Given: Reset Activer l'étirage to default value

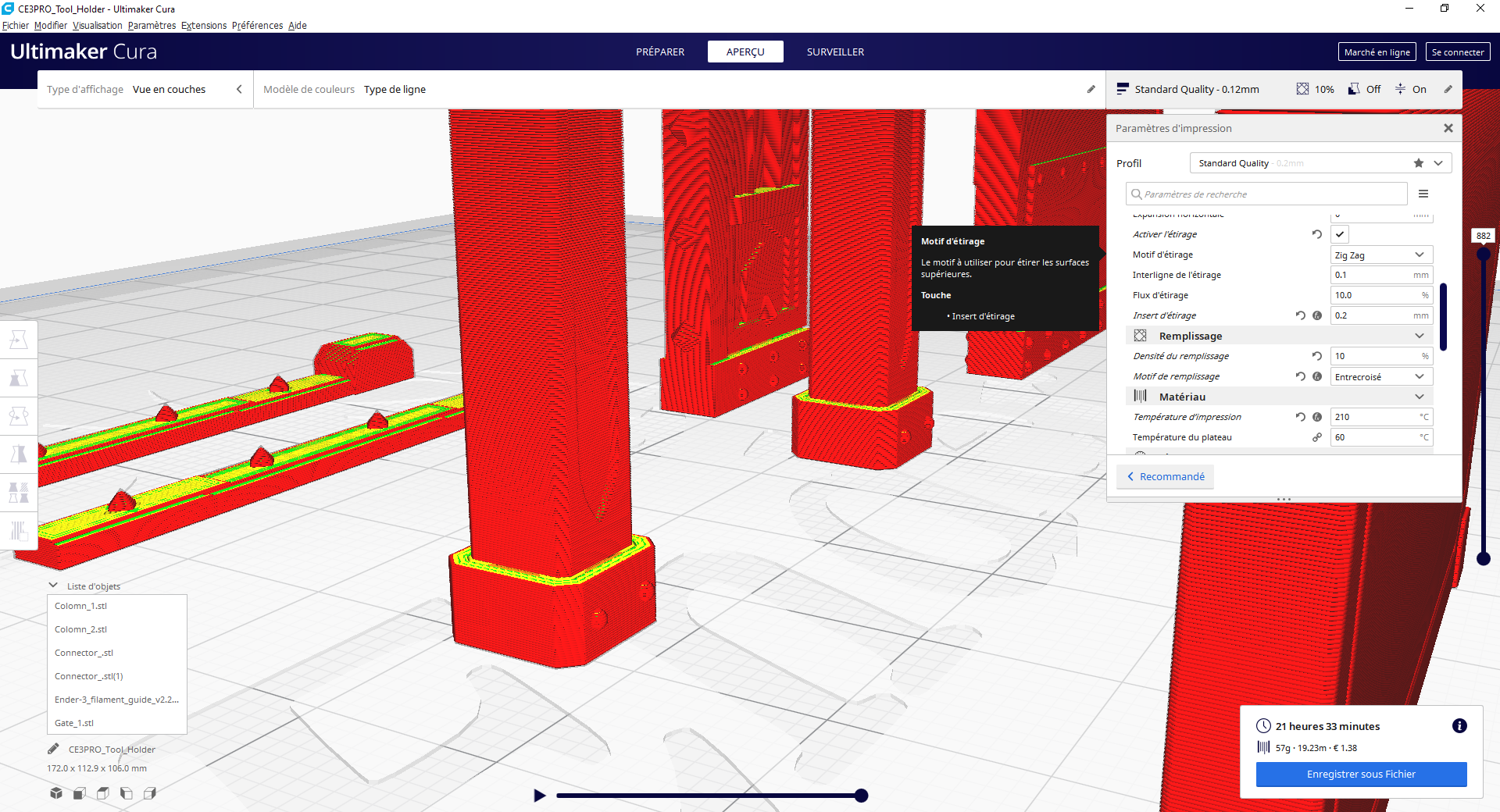Looking at the screenshot, I should coord(1317,234).
